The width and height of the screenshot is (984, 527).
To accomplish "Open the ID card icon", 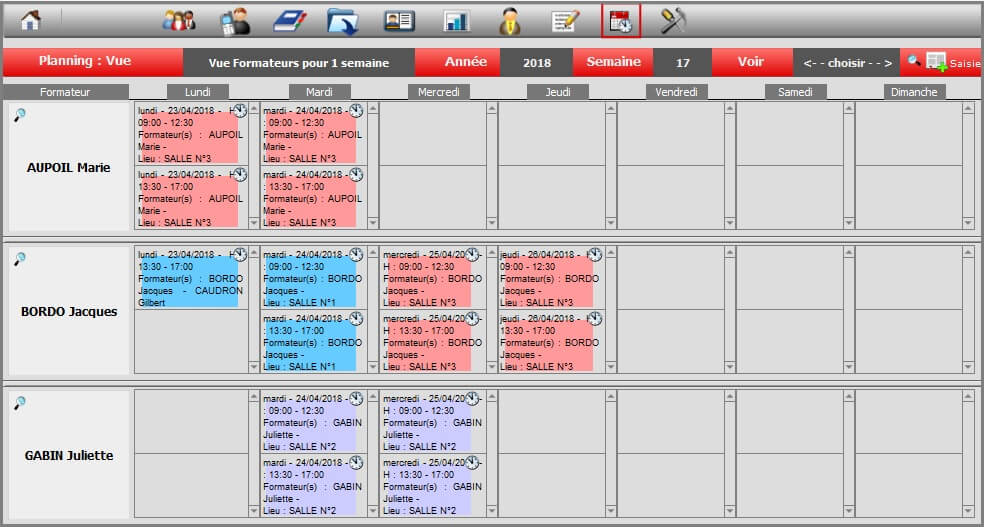I will click(x=399, y=21).
